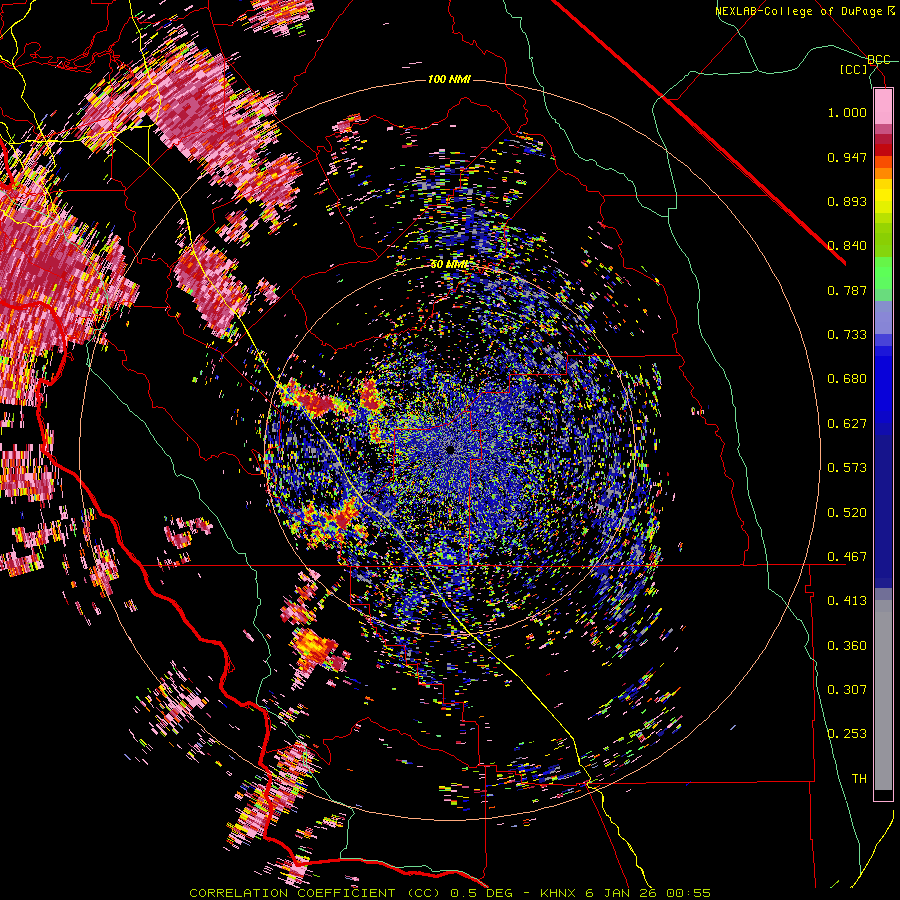Select the 0.573 value on the color scale
This screenshot has height=900, width=900.
coord(847,468)
